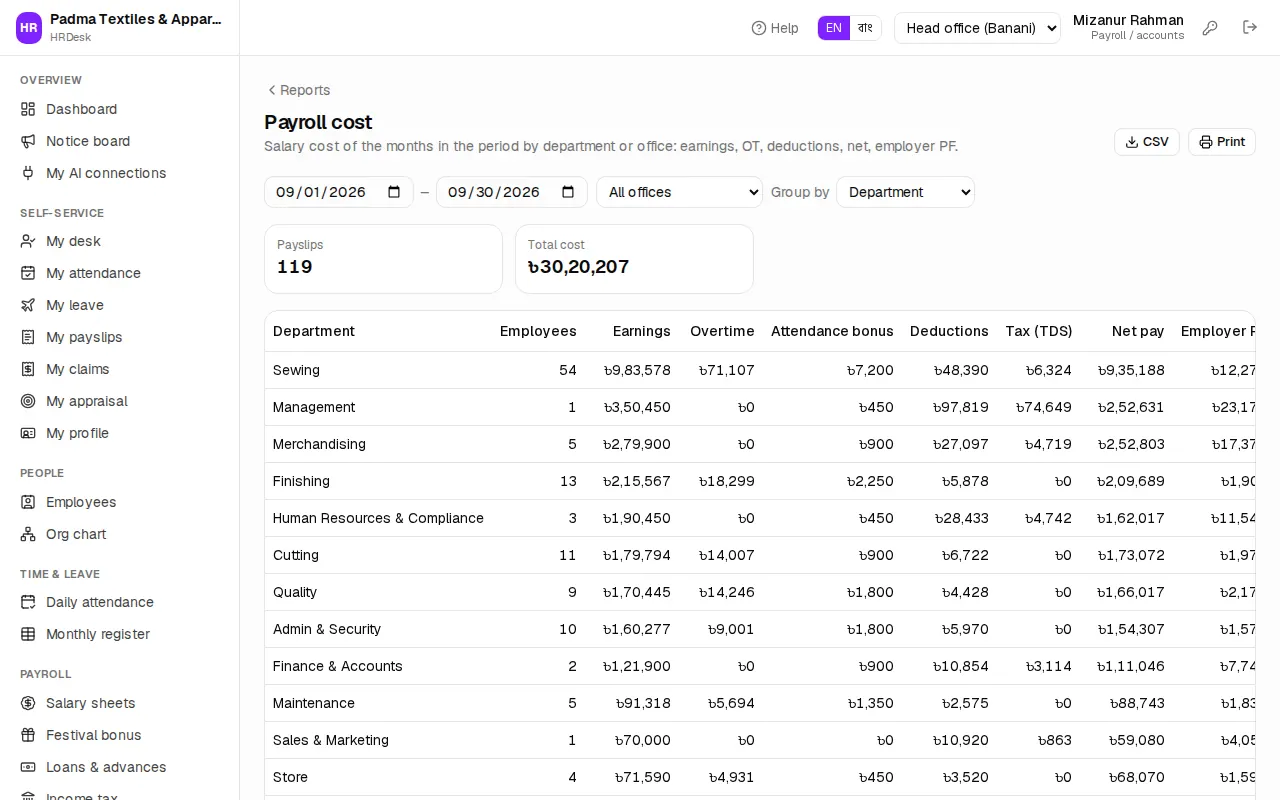Click the end date field 09/30/2026
1280x800 pixels.
[x=511, y=192]
